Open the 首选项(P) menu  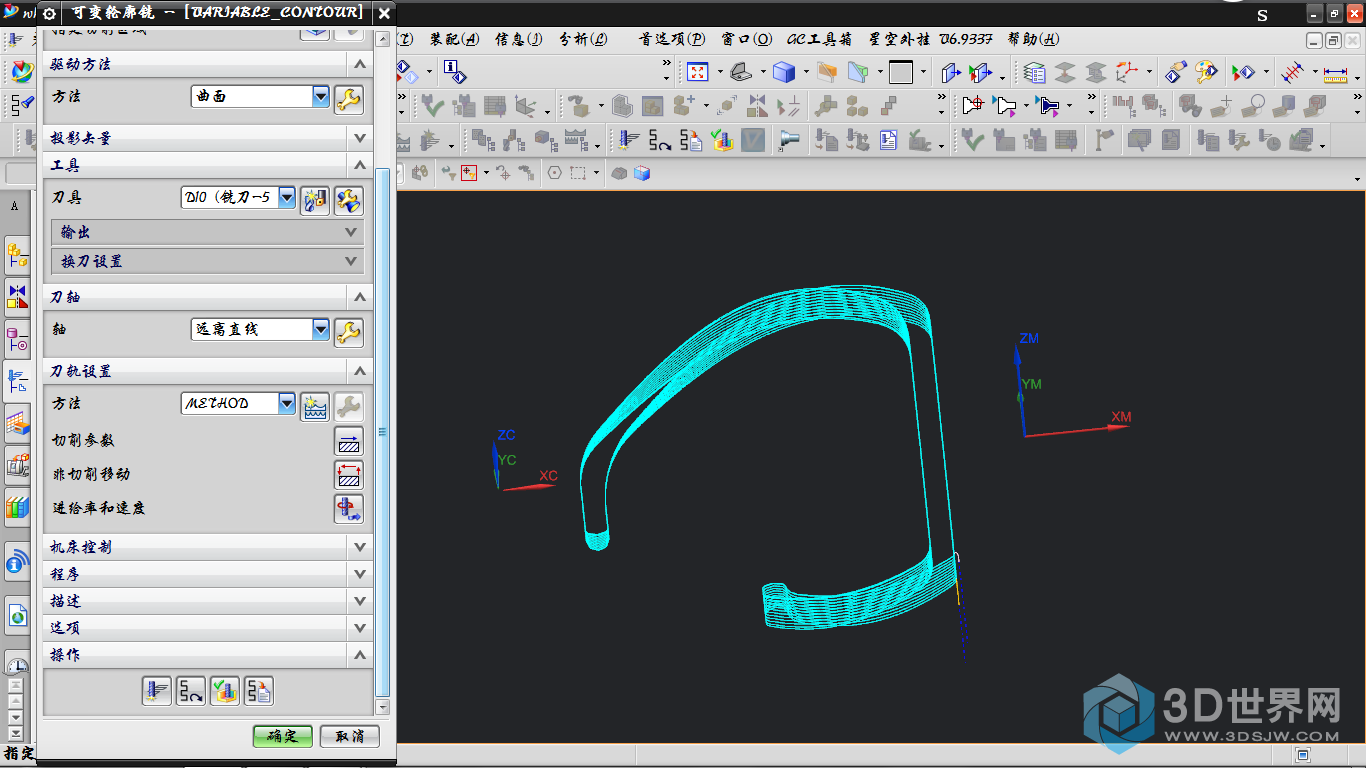coord(673,39)
